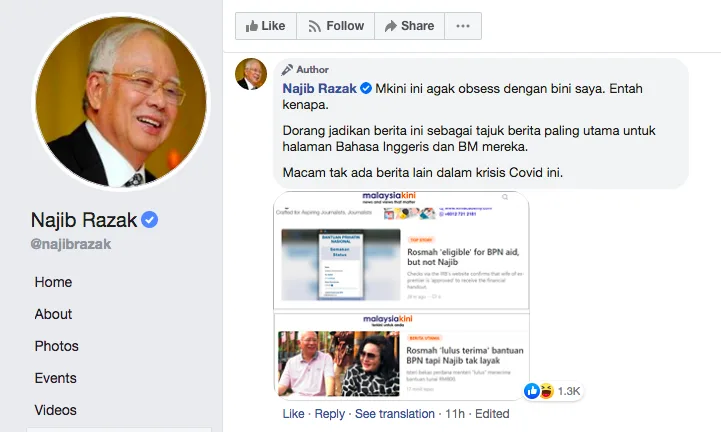Screen dimensions: 721x432
Task: Reply to the comment
Action: [x=330, y=414]
